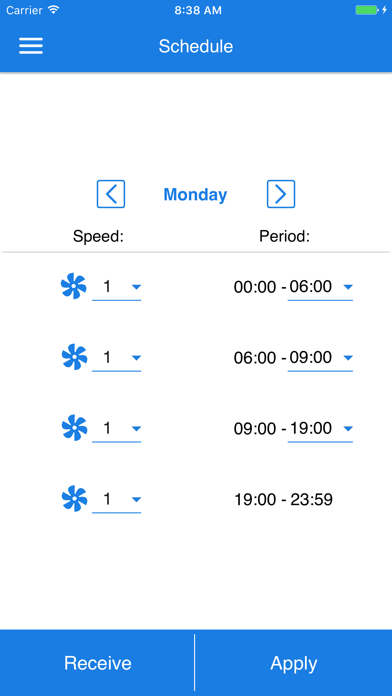392x696 pixels.
Task: Tap fan icon for 09:00 - 19:00 period
Action: [74, 428]
